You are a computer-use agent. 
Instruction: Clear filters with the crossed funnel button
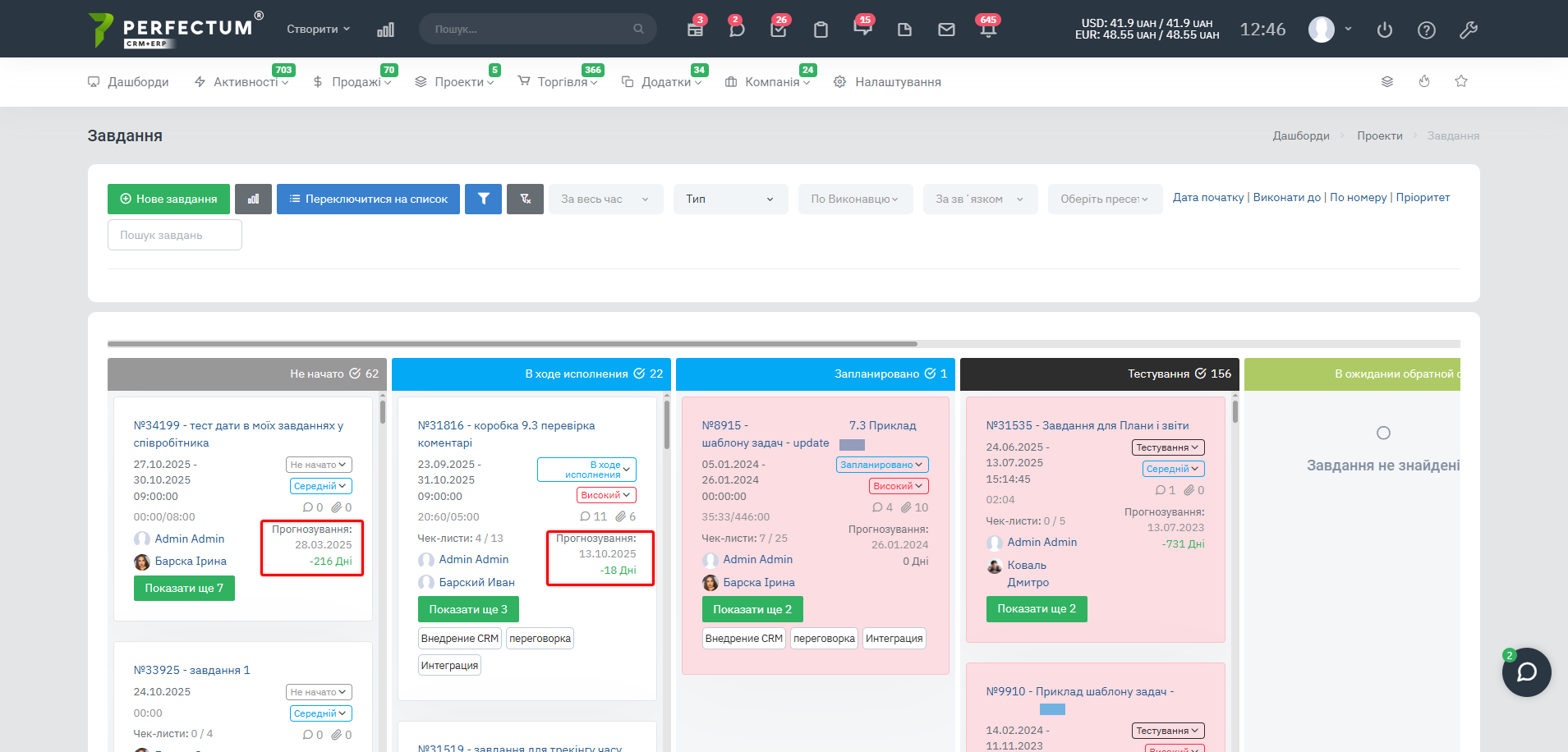tap(525, 199)
